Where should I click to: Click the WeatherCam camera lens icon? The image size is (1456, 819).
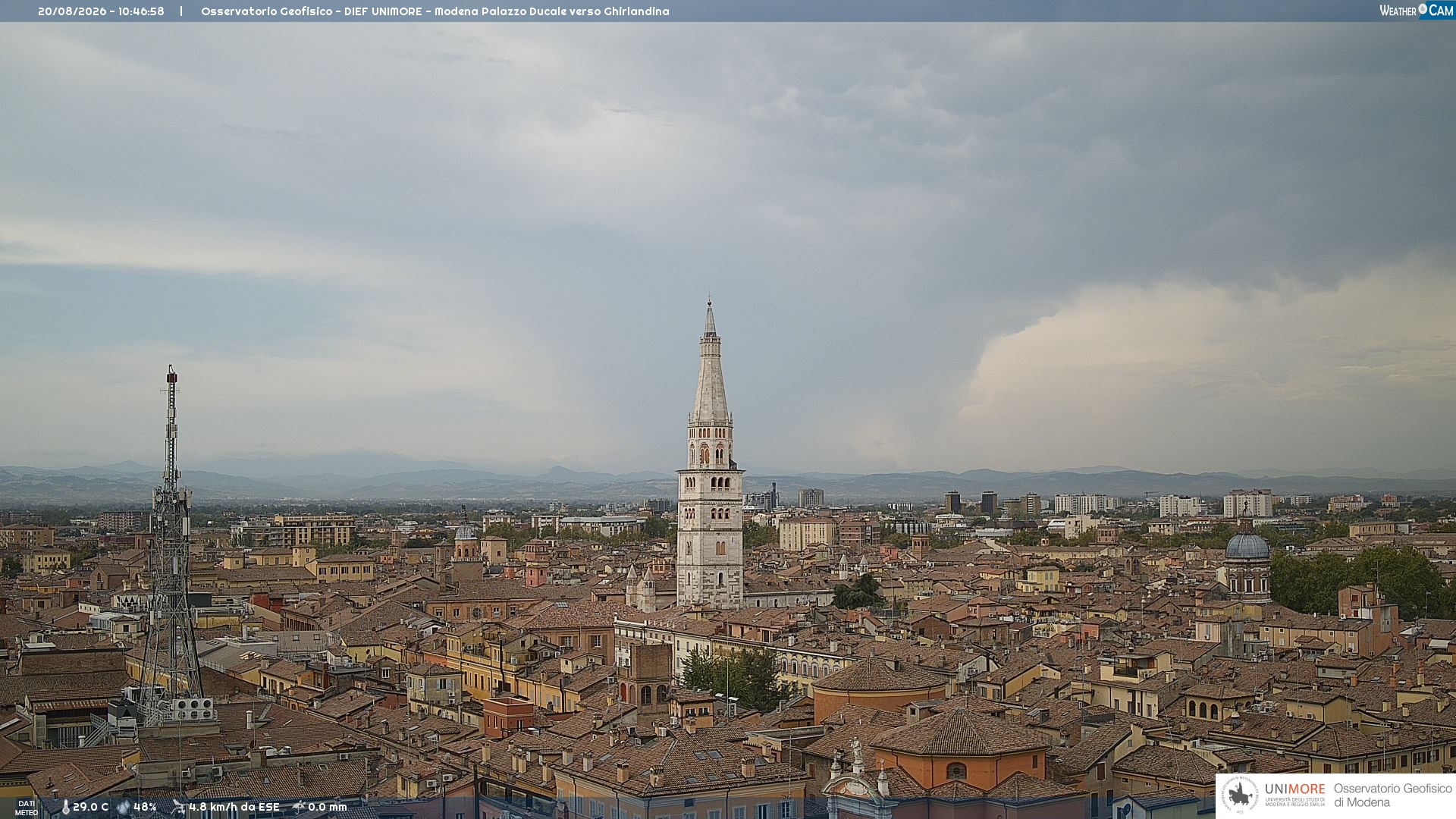click(x=1423, y=9)
